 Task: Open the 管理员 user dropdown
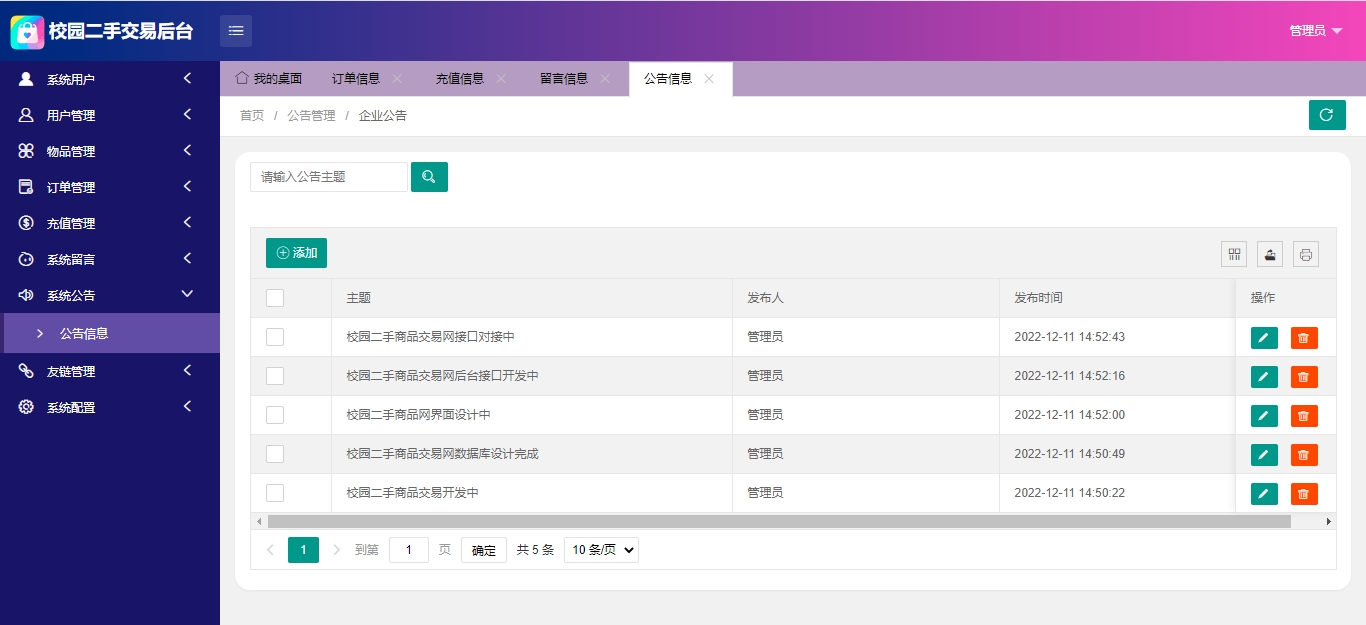(x=1315, y=31)
